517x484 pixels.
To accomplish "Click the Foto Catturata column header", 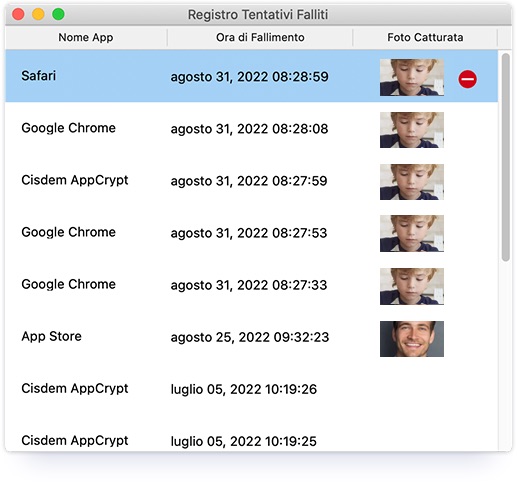I will [425, 37].
